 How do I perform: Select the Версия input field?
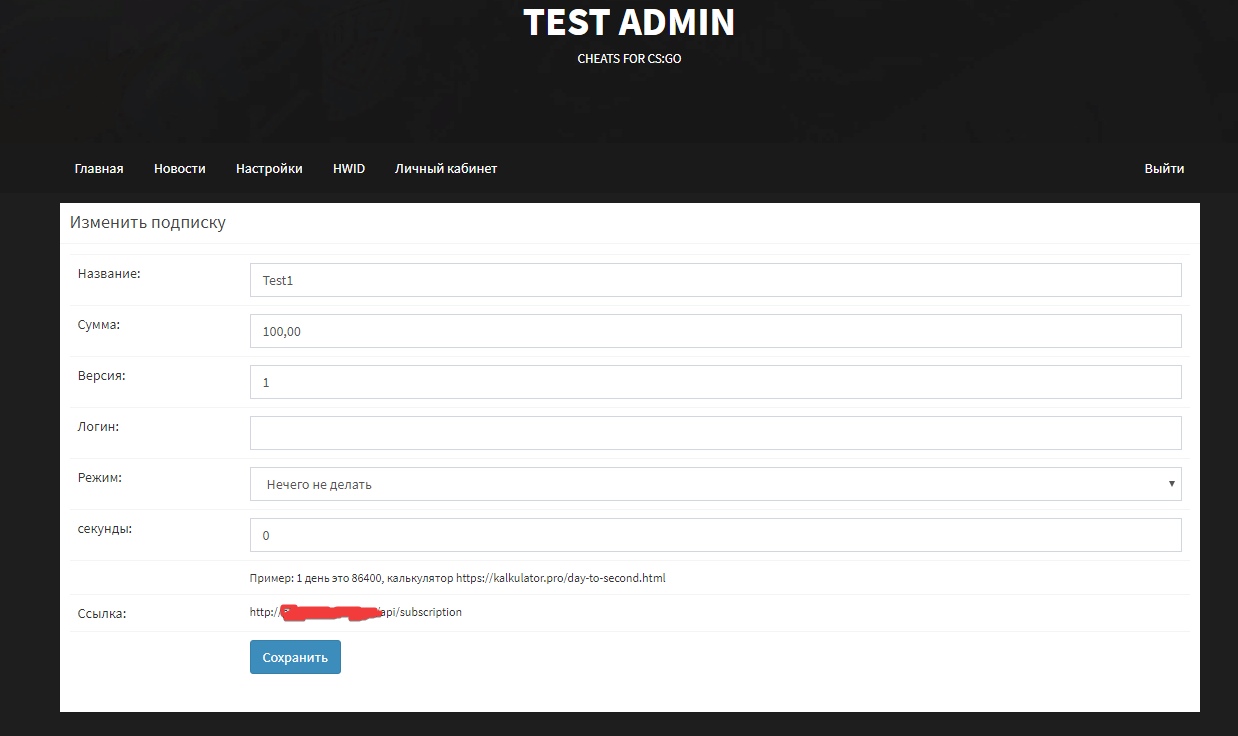[x=715, y=382]
